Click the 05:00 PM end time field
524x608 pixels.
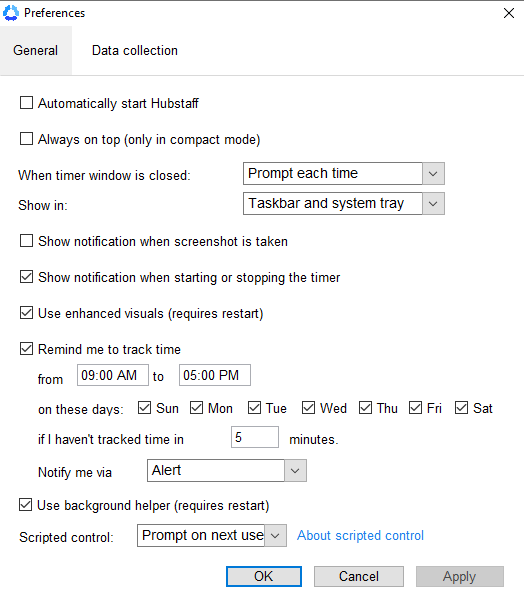click(215, 375)
